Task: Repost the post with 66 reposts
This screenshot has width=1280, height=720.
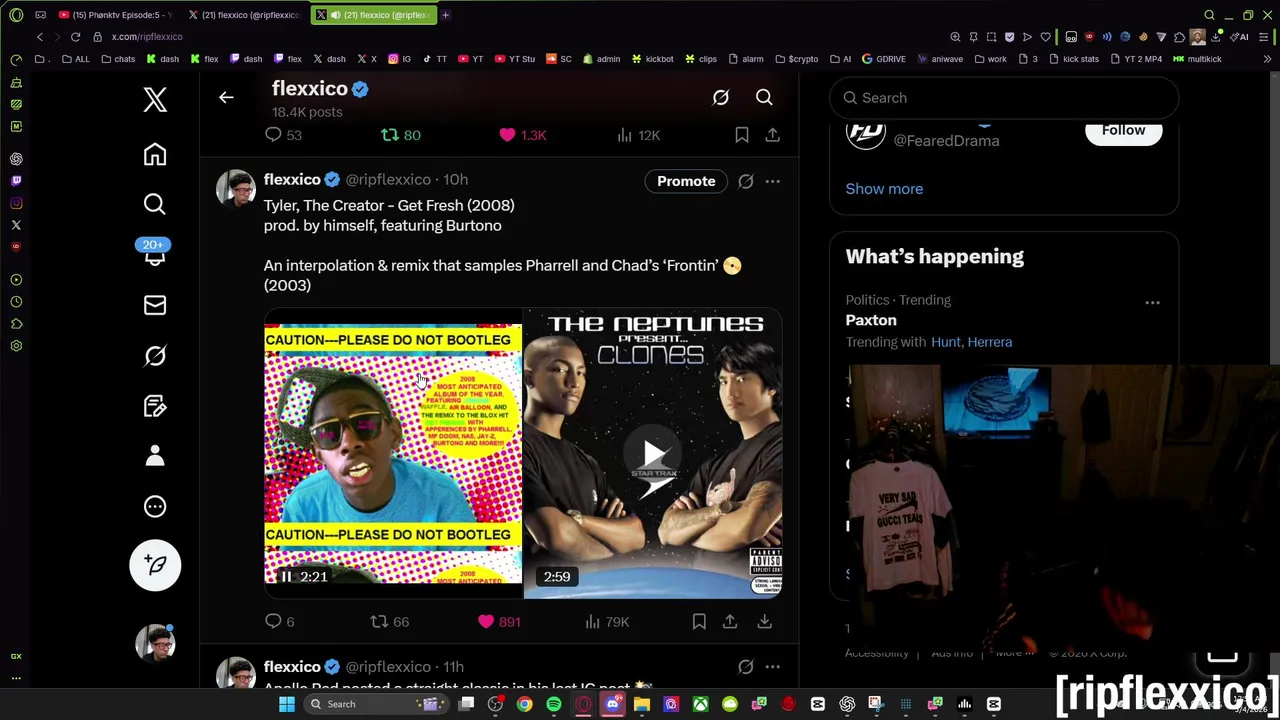Action: 389,622
